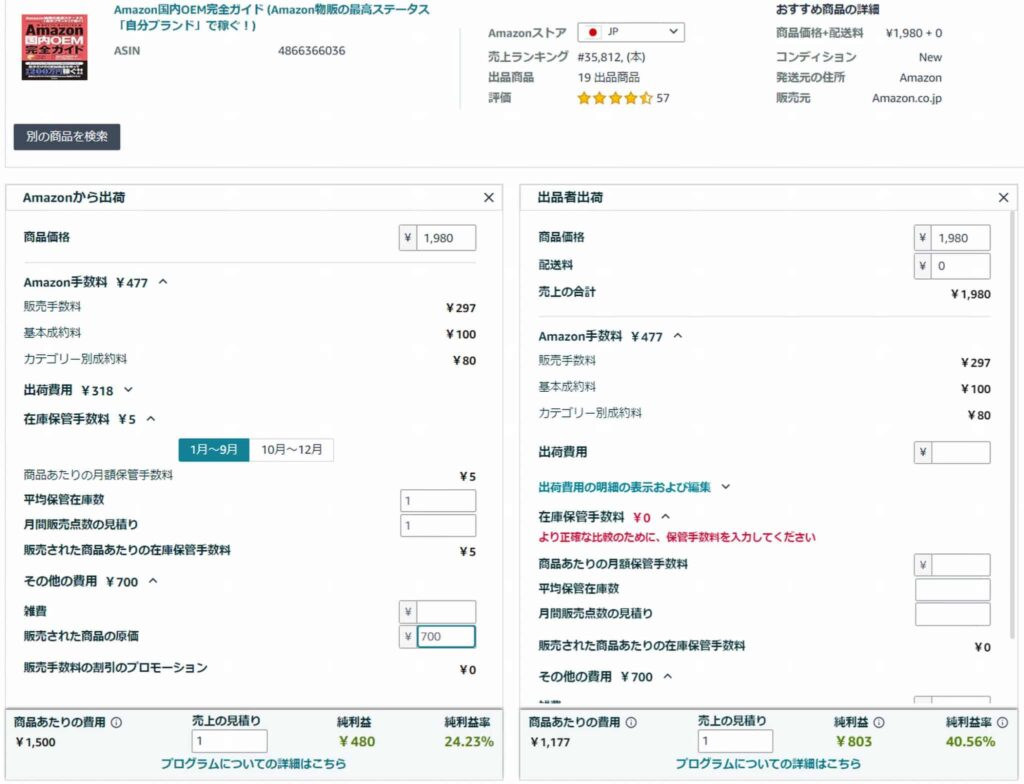Open プログラムについての詳細はこちら link under 出品者出荷
Image resolution: width=1024 pixels, height=784 pixels.
768,763
